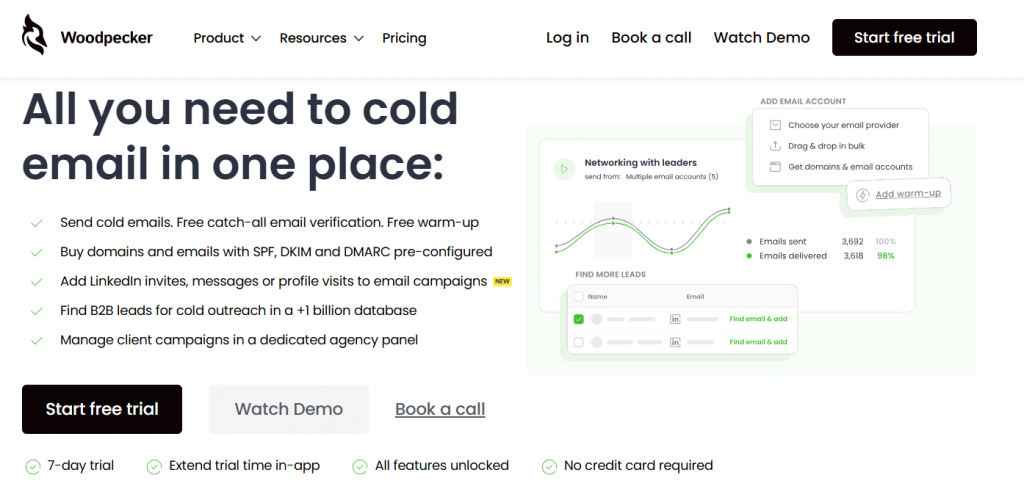Click the Start free trial button below the feature list
The height and width of the screenshot is (500, 1024).
point(102,409)
